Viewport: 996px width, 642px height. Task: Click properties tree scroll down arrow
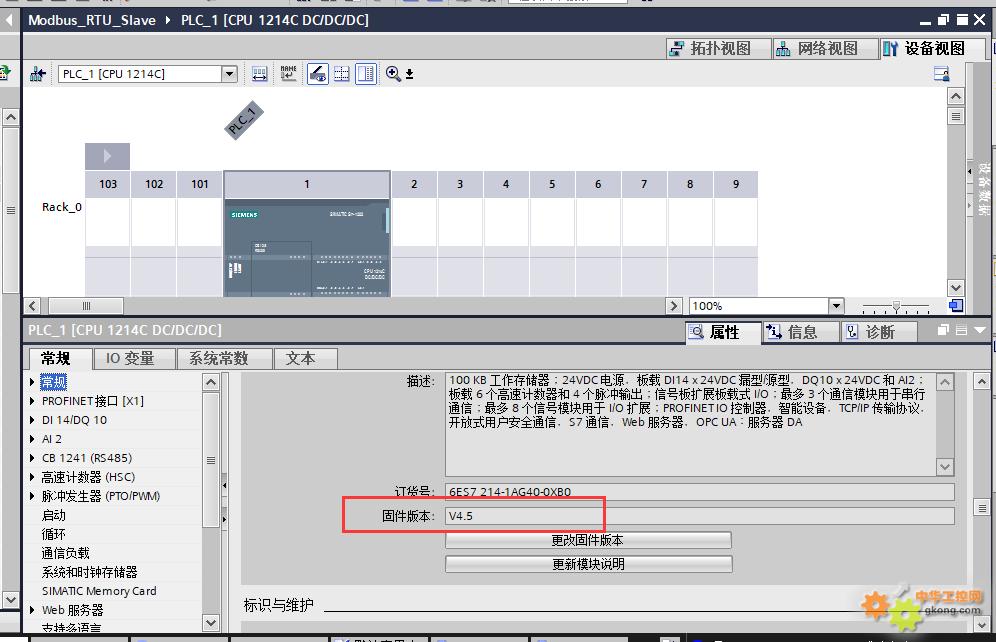click(211, 623)
